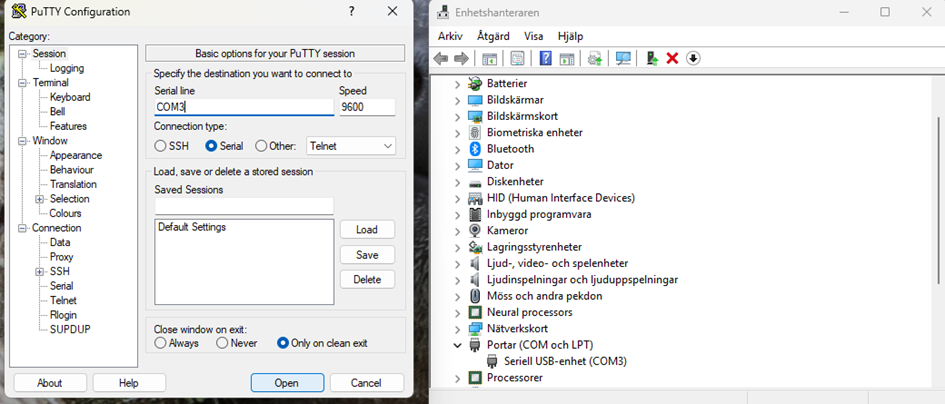Click the Processorer chip icon
This screenshot has width=945, height=404.
(x=476, y=377)
